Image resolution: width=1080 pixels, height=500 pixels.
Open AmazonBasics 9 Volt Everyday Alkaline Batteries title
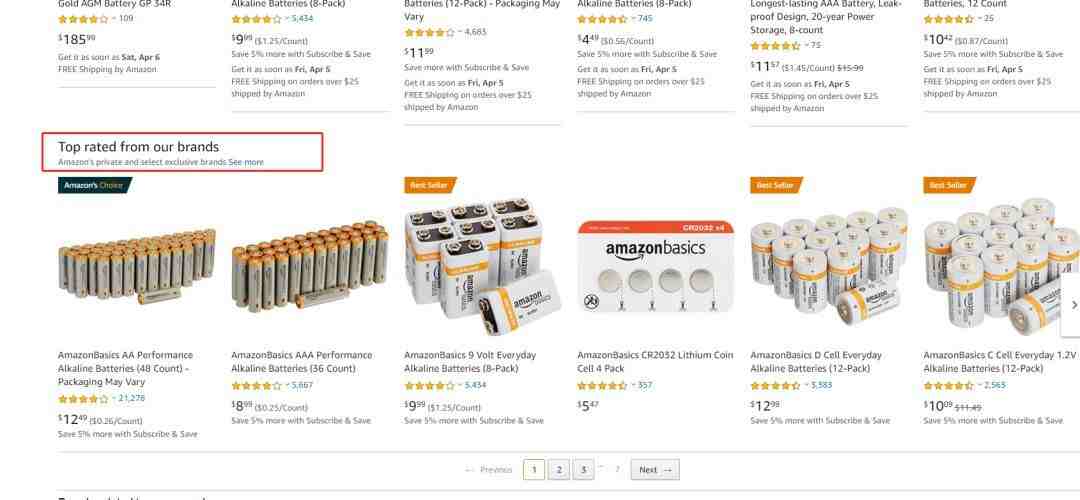[x=470, y=362]
